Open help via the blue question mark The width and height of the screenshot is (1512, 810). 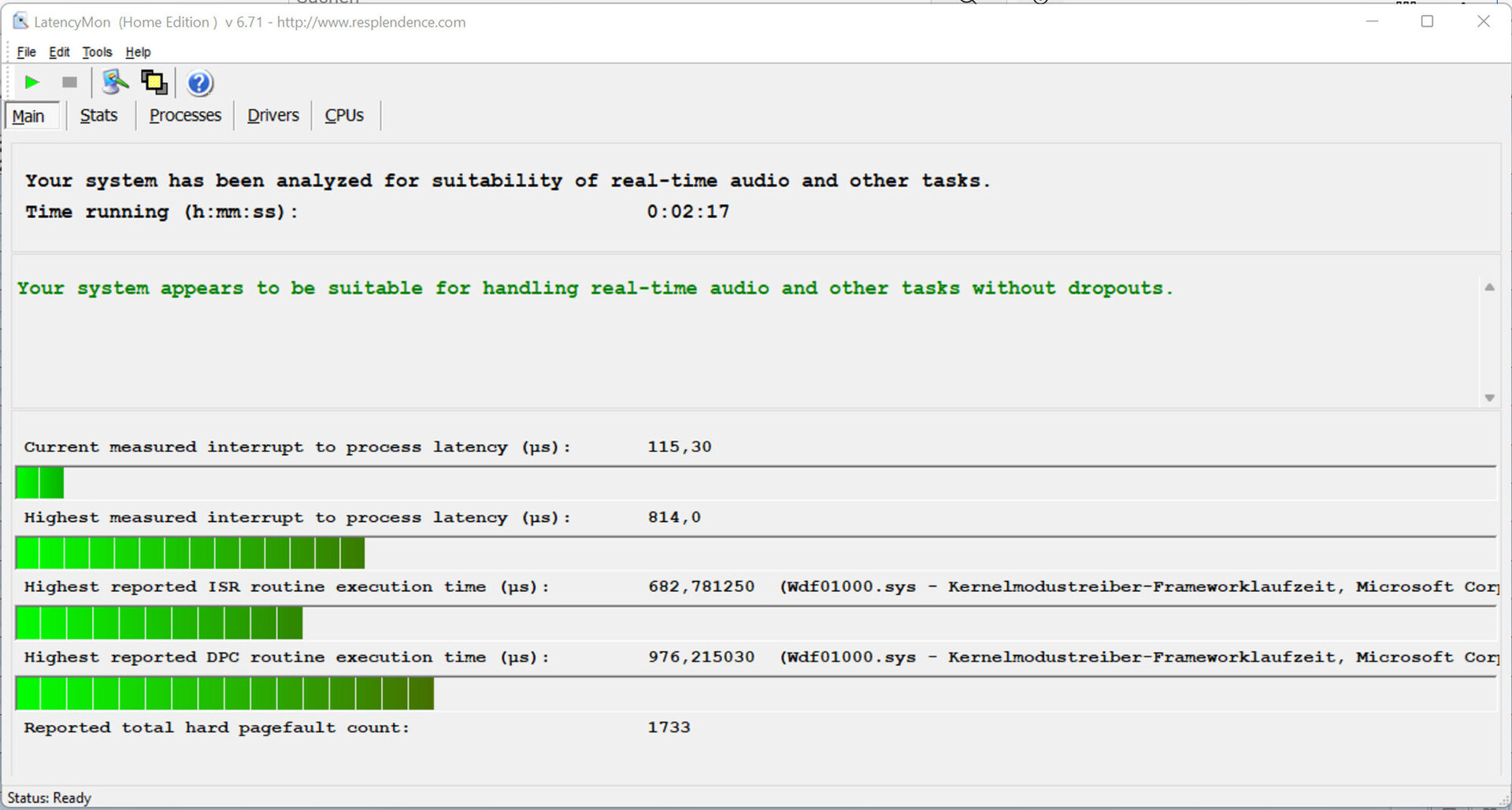point(199,83)
